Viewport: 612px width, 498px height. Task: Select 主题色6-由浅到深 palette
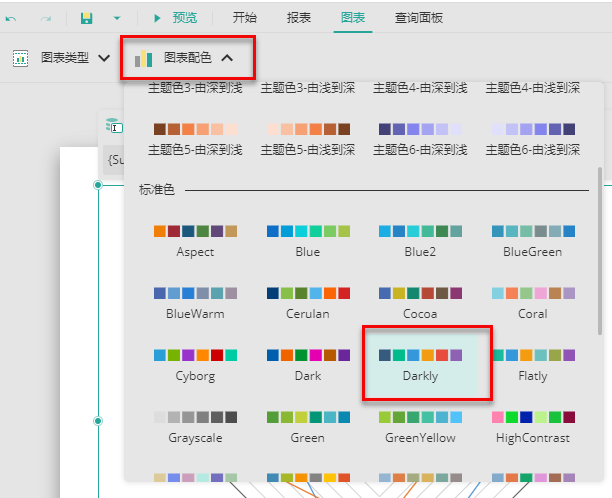(x=533, y=139)
